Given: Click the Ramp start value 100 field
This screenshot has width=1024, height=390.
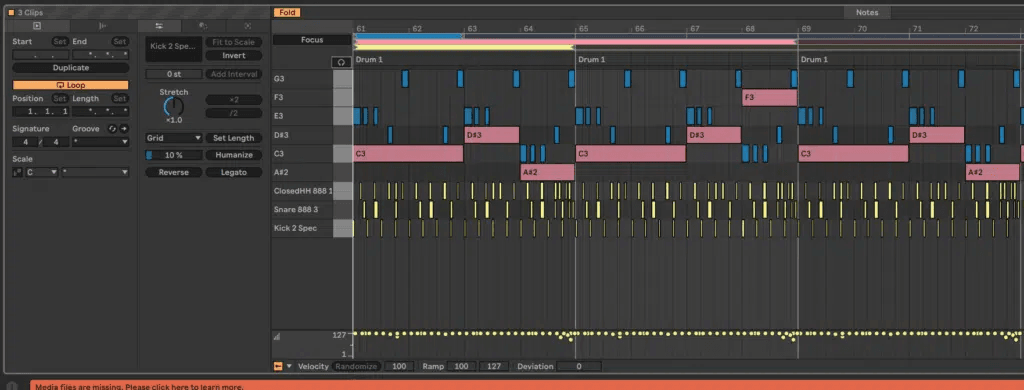Looking at the screenshot, I should pos(461,366).
